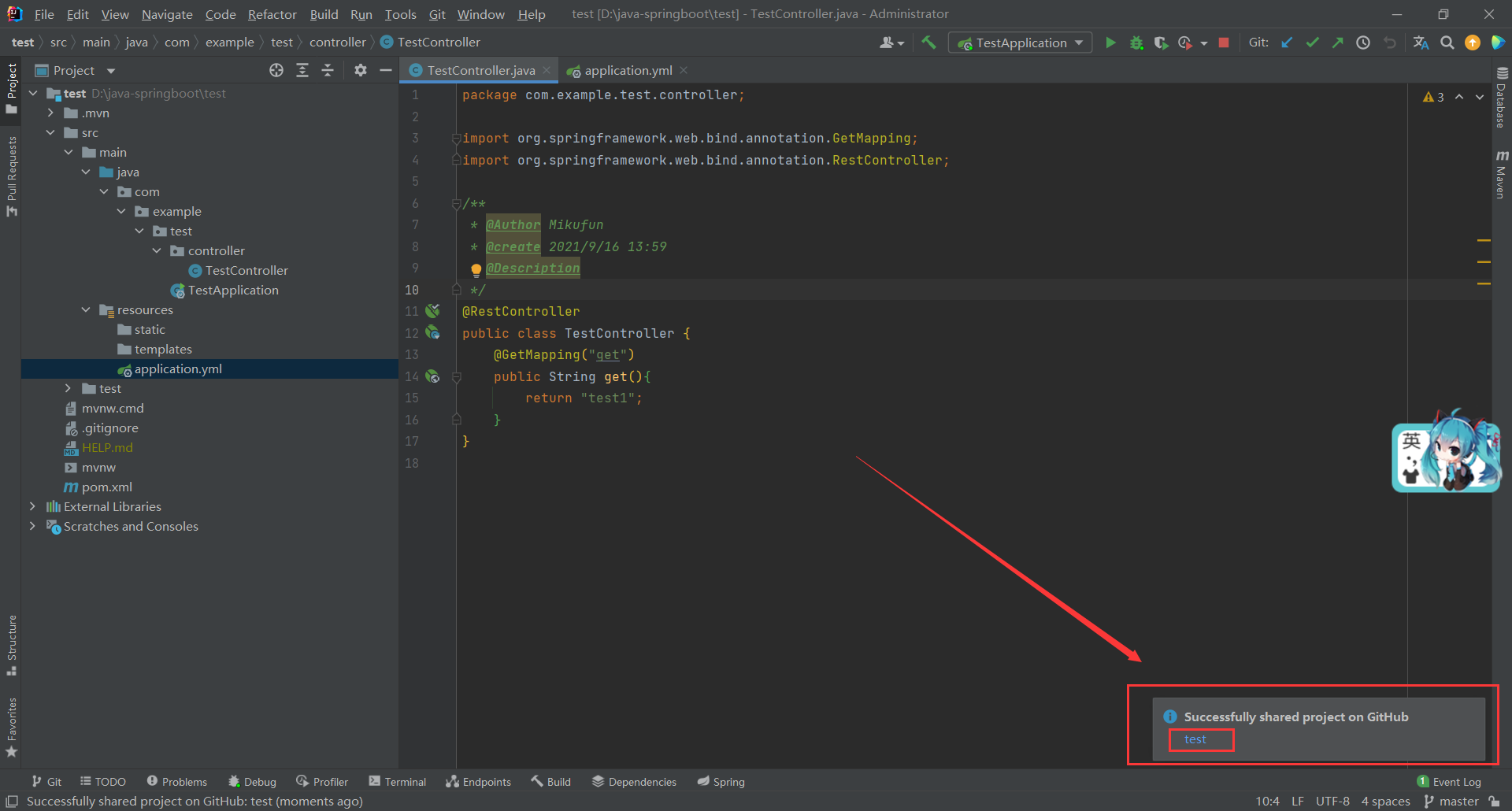Click the quick-fix light bulb on line 9
The width and height of the screenshot is (1512, 811).
(x=476, y=270)
